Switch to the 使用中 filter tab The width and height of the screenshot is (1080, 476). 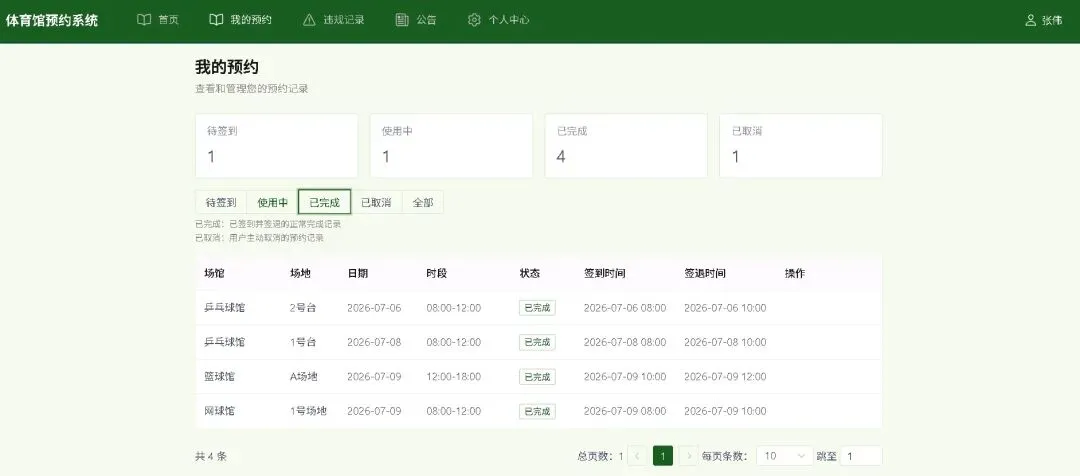(x=273, y=203)
